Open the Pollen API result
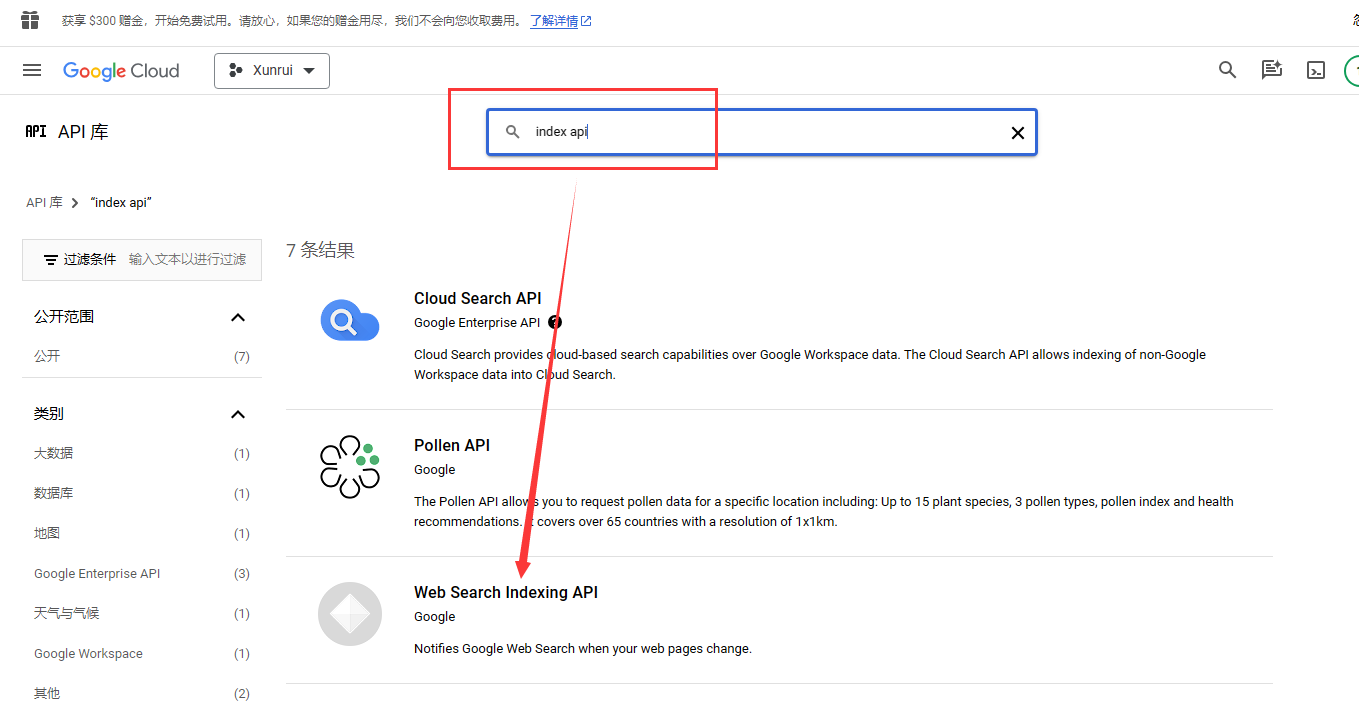 tap(452, 445)
